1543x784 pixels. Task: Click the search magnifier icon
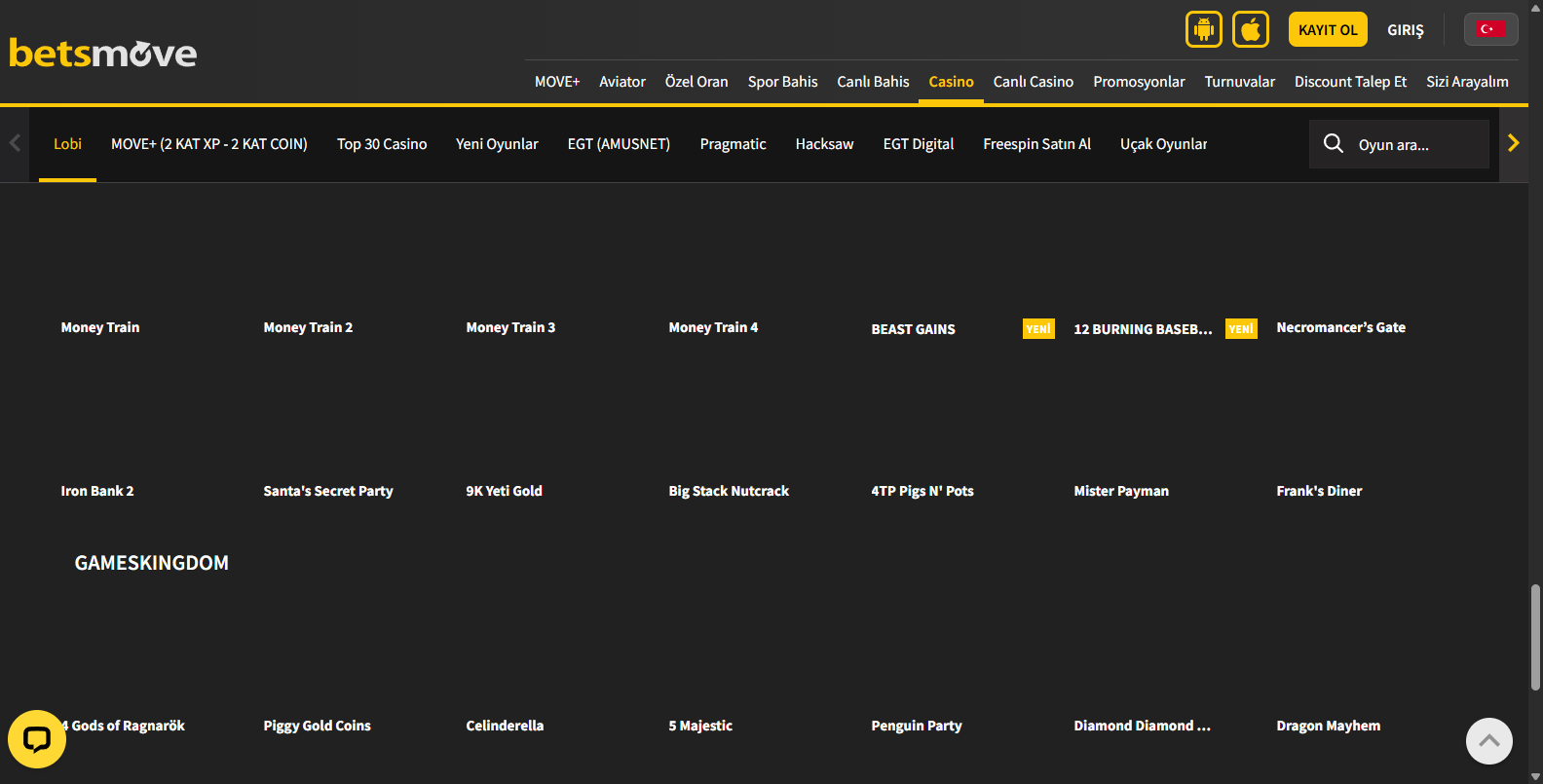click(x=1334, y=144)
